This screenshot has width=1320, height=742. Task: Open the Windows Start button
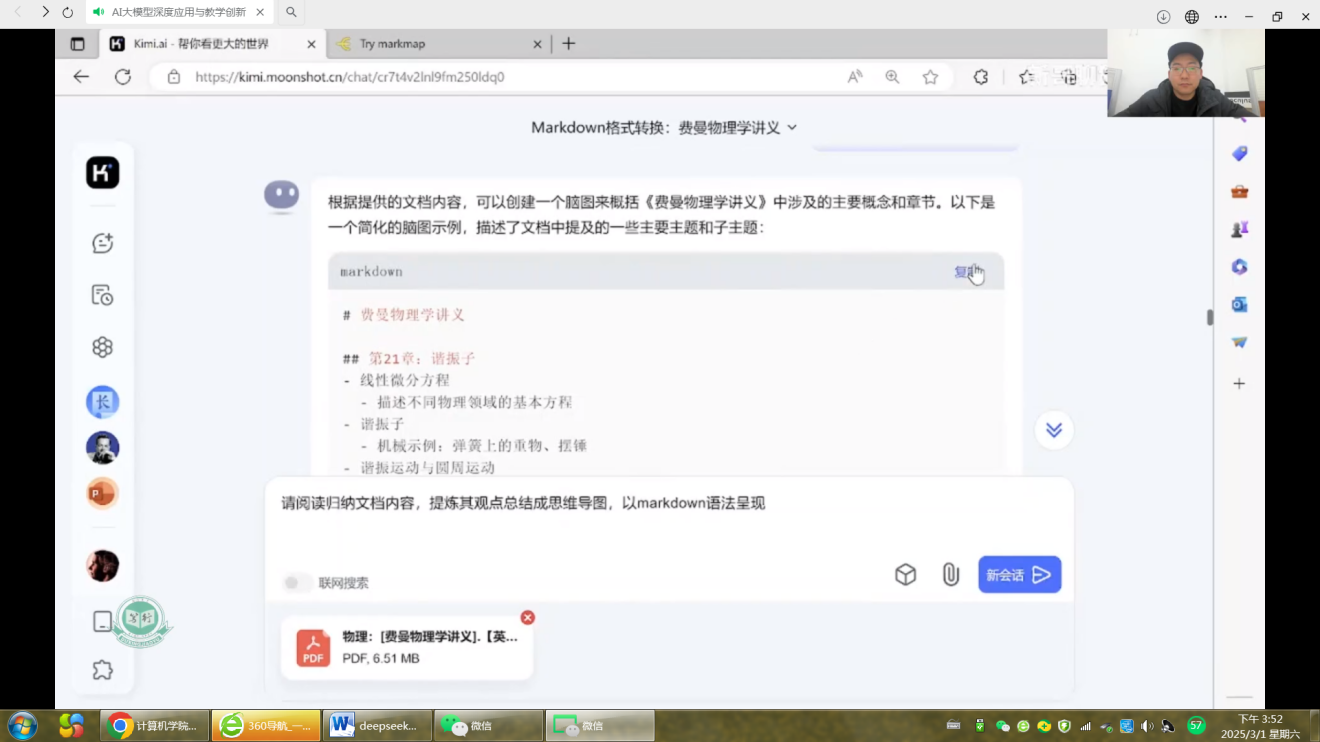pyautogui.click(x=22, y=725)
